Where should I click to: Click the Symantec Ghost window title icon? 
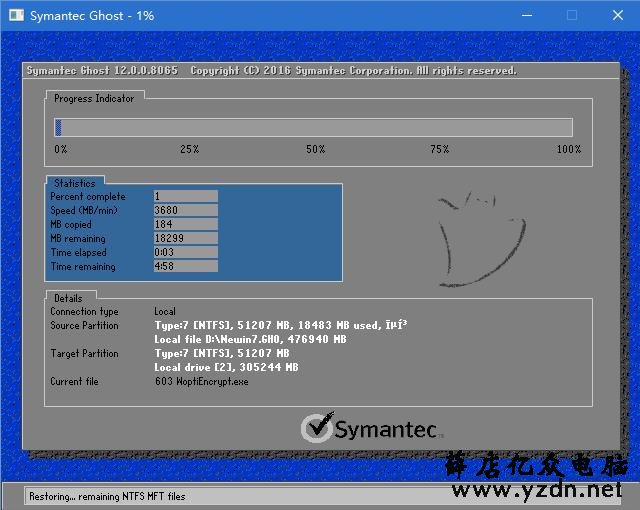[16, 16]
